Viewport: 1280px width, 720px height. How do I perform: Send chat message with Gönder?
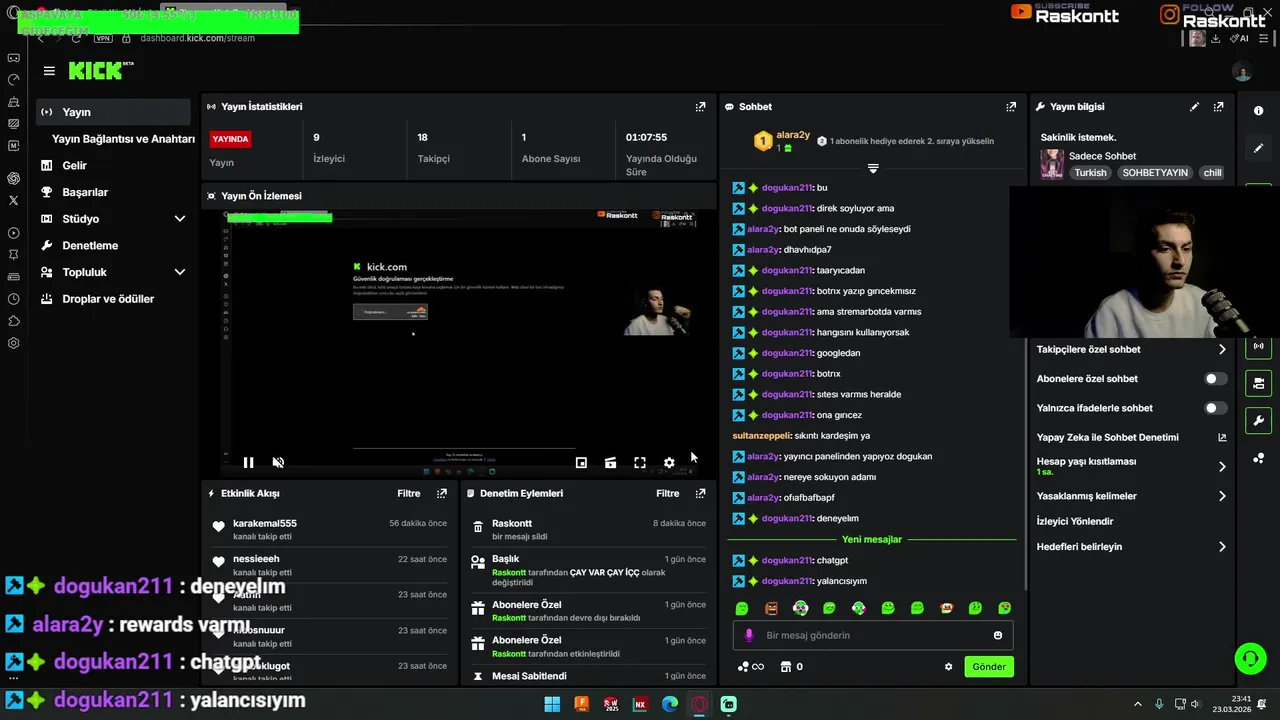[989, 667]
